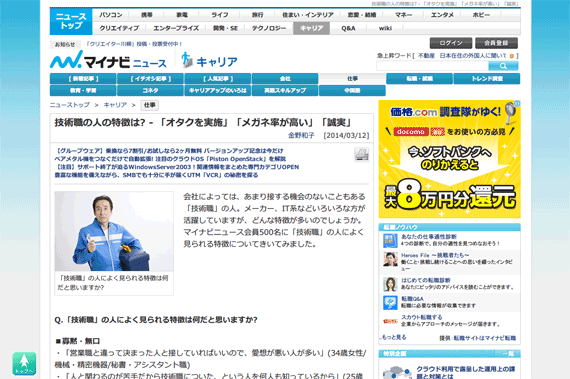Viewport: 570px width, 379px height.
Task: Select the [人気記事] tab
Action: point(218,78)
